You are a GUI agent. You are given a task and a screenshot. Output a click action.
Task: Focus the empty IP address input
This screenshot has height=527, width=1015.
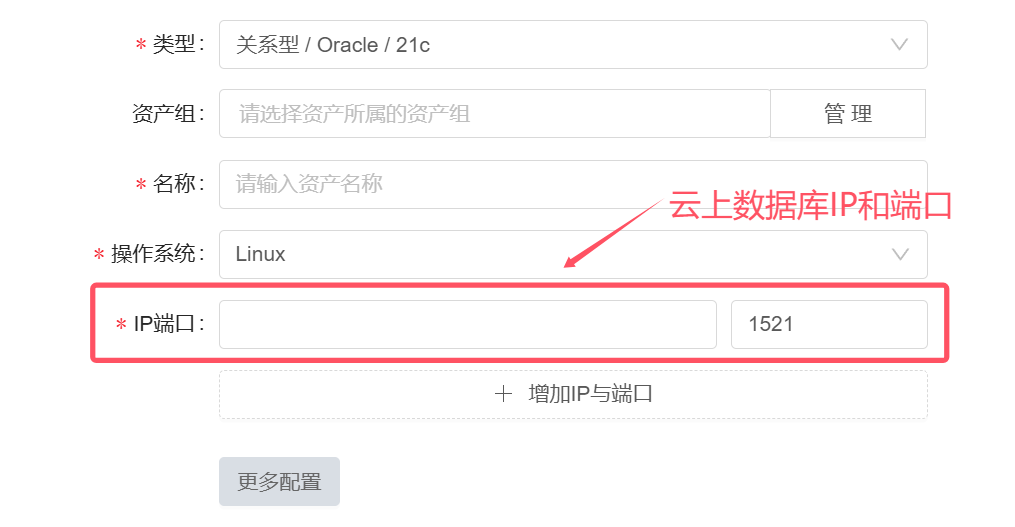467,324
